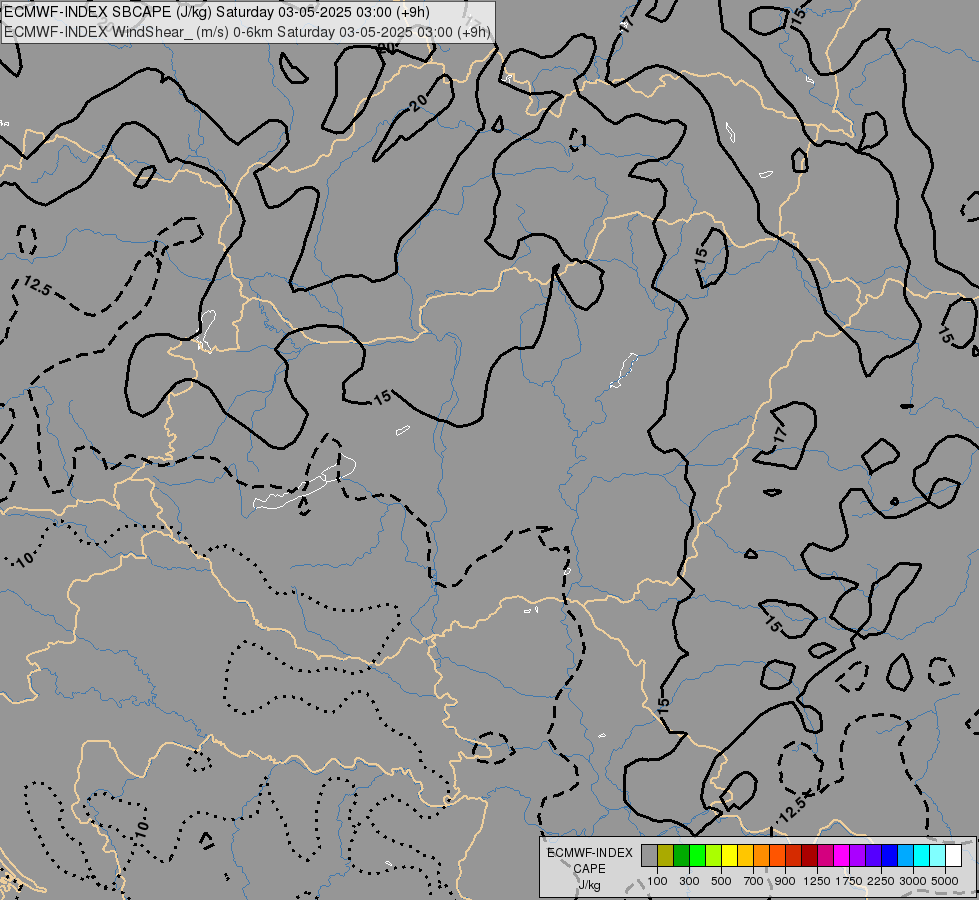Viewport: 979px width, 900px height.
Task: Select the purple swatch right of 1750
Action: [x=858, y=855]
